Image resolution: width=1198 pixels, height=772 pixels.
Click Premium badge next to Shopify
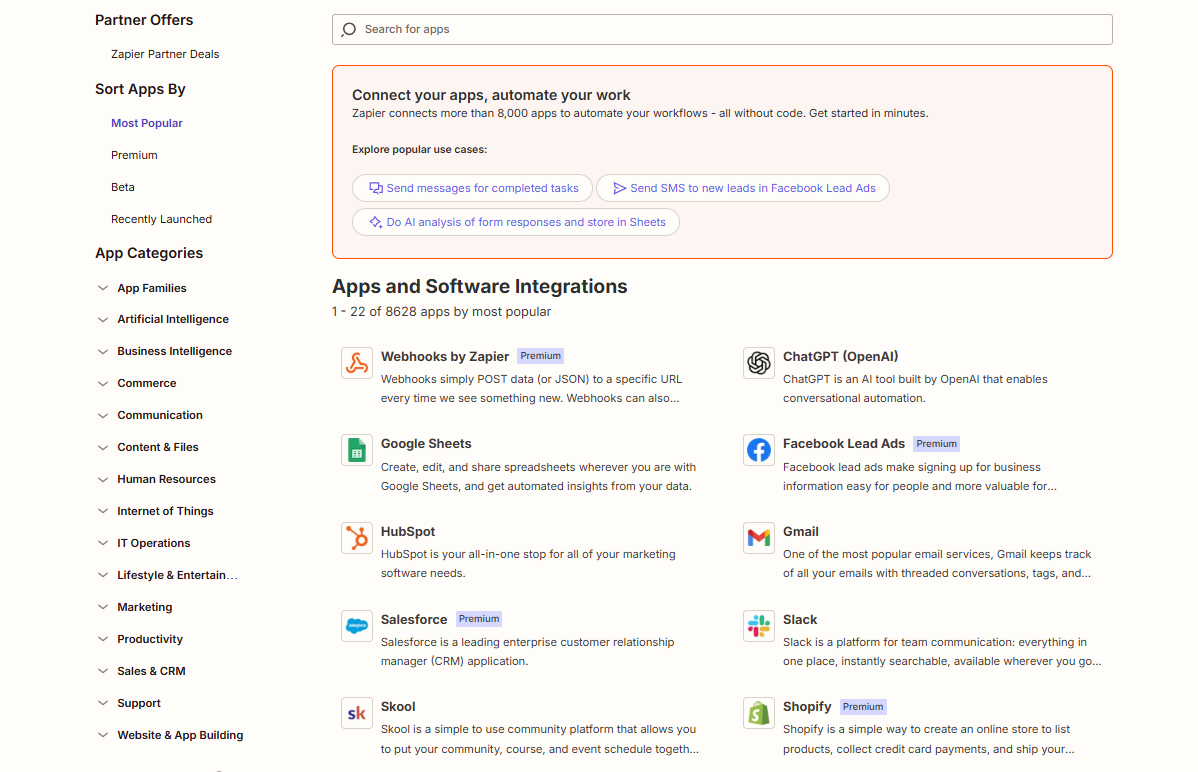[x=863, y=706]
